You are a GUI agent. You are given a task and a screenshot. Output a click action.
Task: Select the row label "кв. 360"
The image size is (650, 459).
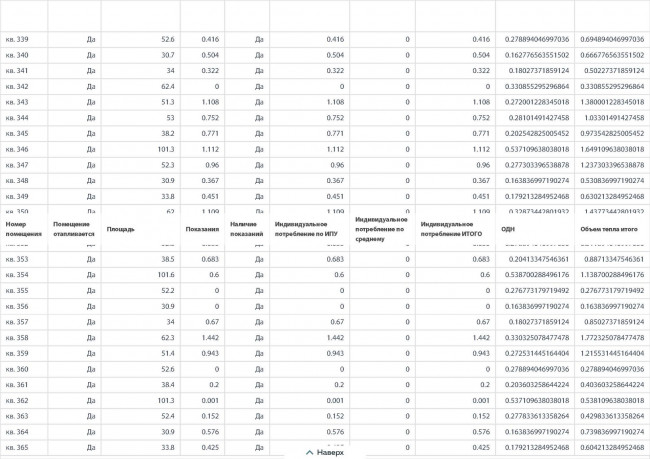pos(17,369)
